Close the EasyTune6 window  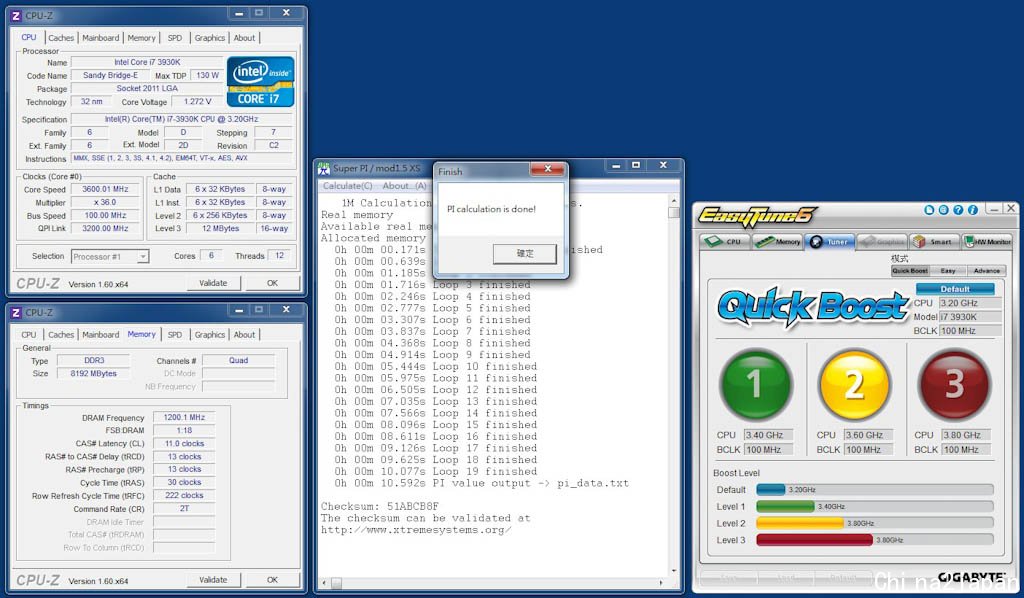pos(1010,209)
